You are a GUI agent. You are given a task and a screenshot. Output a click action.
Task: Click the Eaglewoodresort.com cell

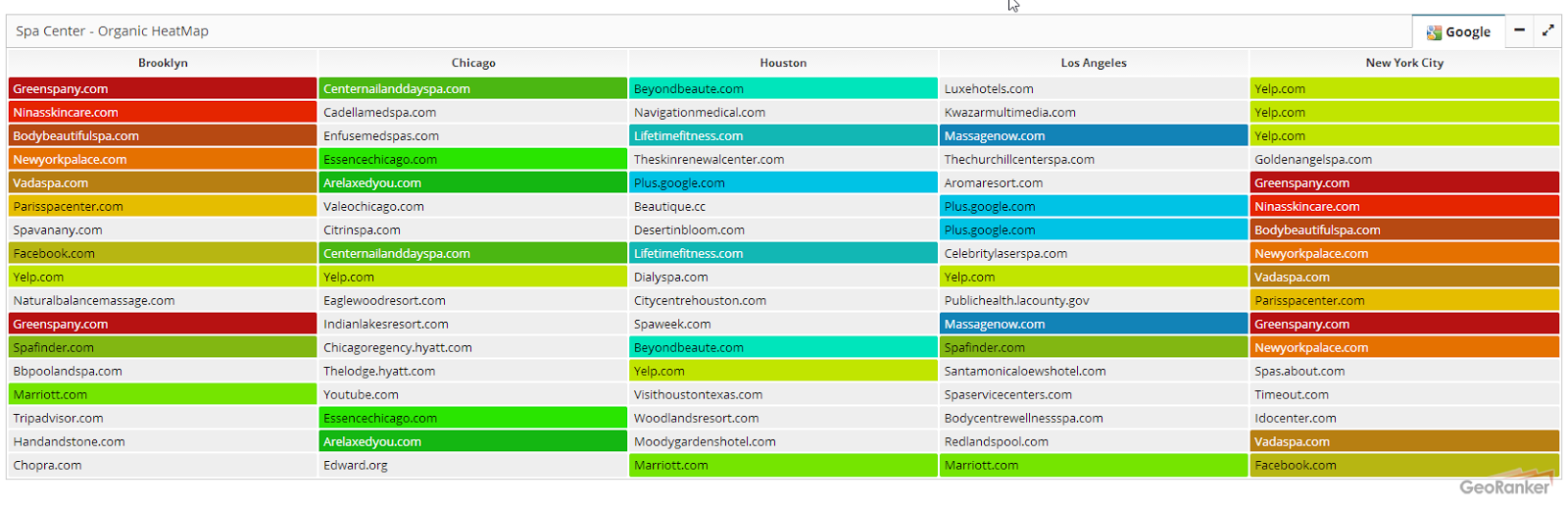pyautogui.click(x=473, y=300)
